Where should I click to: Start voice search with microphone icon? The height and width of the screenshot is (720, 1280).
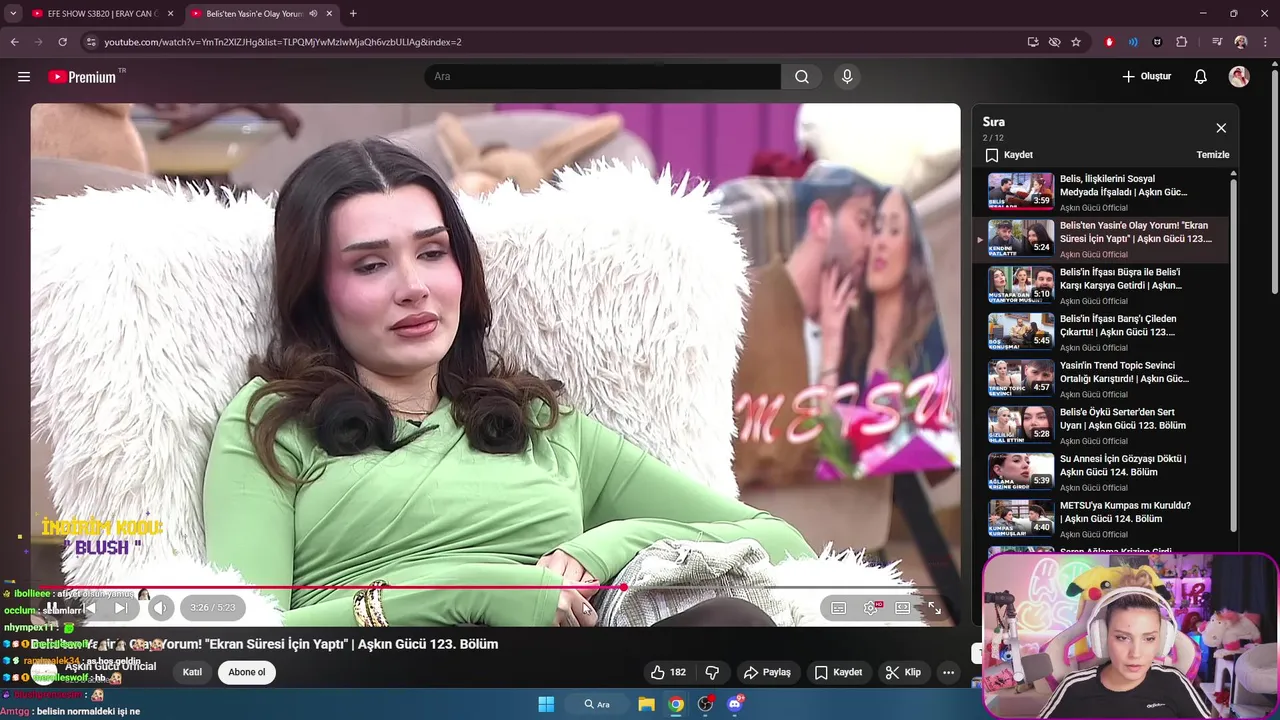click(847, 77)
